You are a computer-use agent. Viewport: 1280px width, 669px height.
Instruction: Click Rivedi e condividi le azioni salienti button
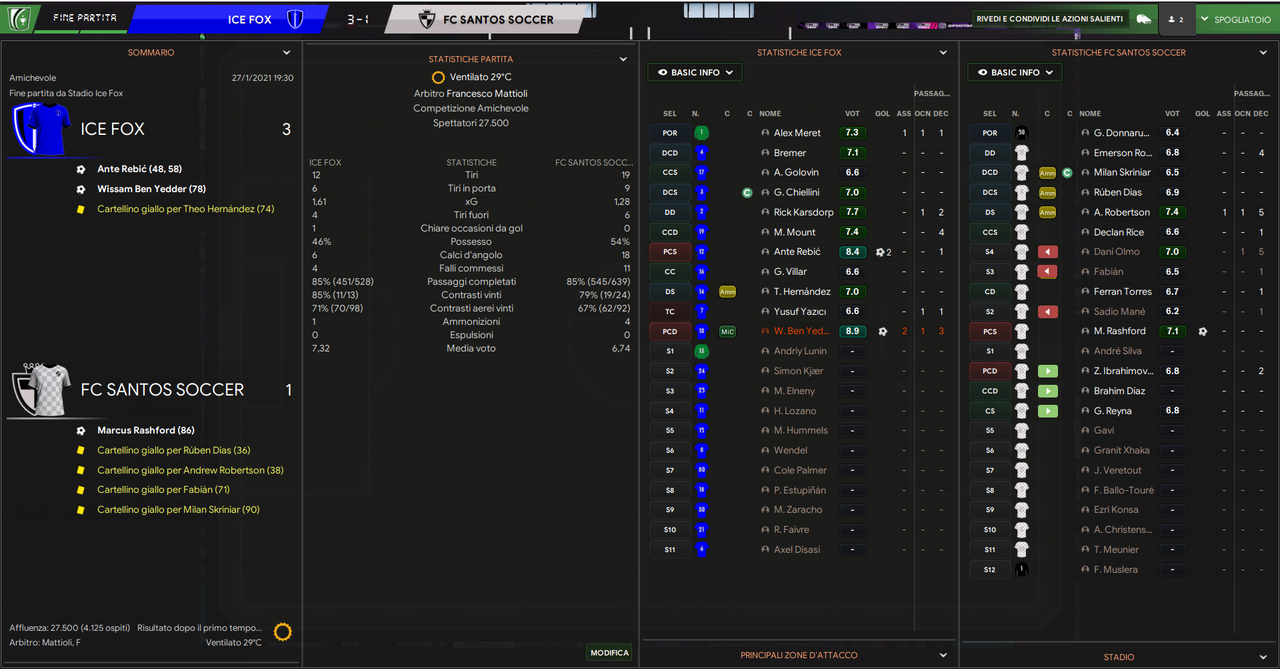click(1051, 19)
